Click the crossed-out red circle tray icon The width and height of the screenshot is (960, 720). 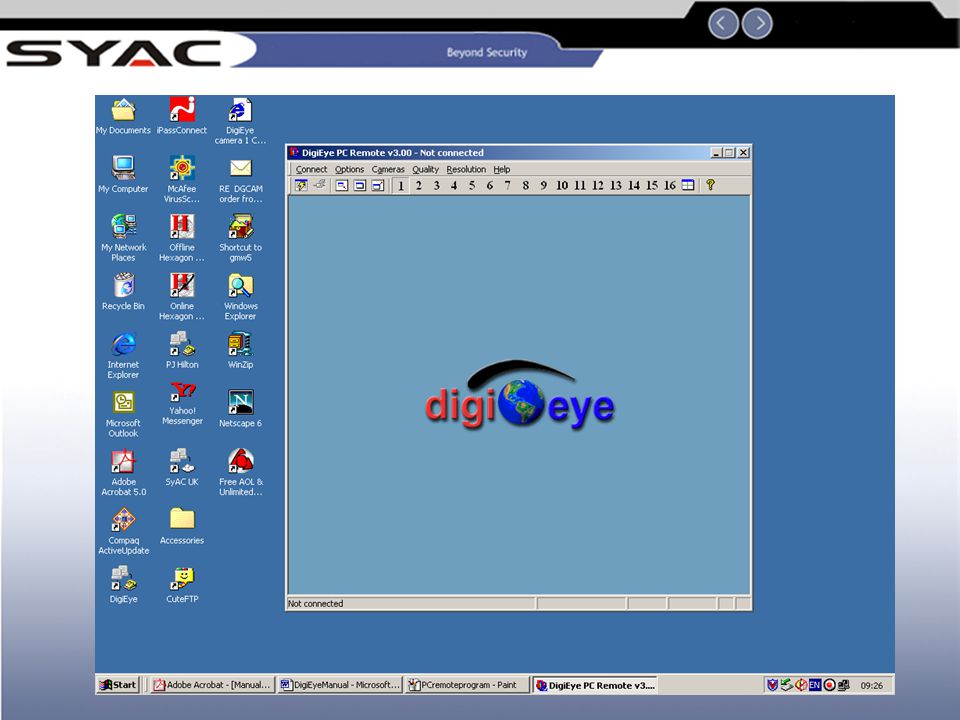coord(801,685)
